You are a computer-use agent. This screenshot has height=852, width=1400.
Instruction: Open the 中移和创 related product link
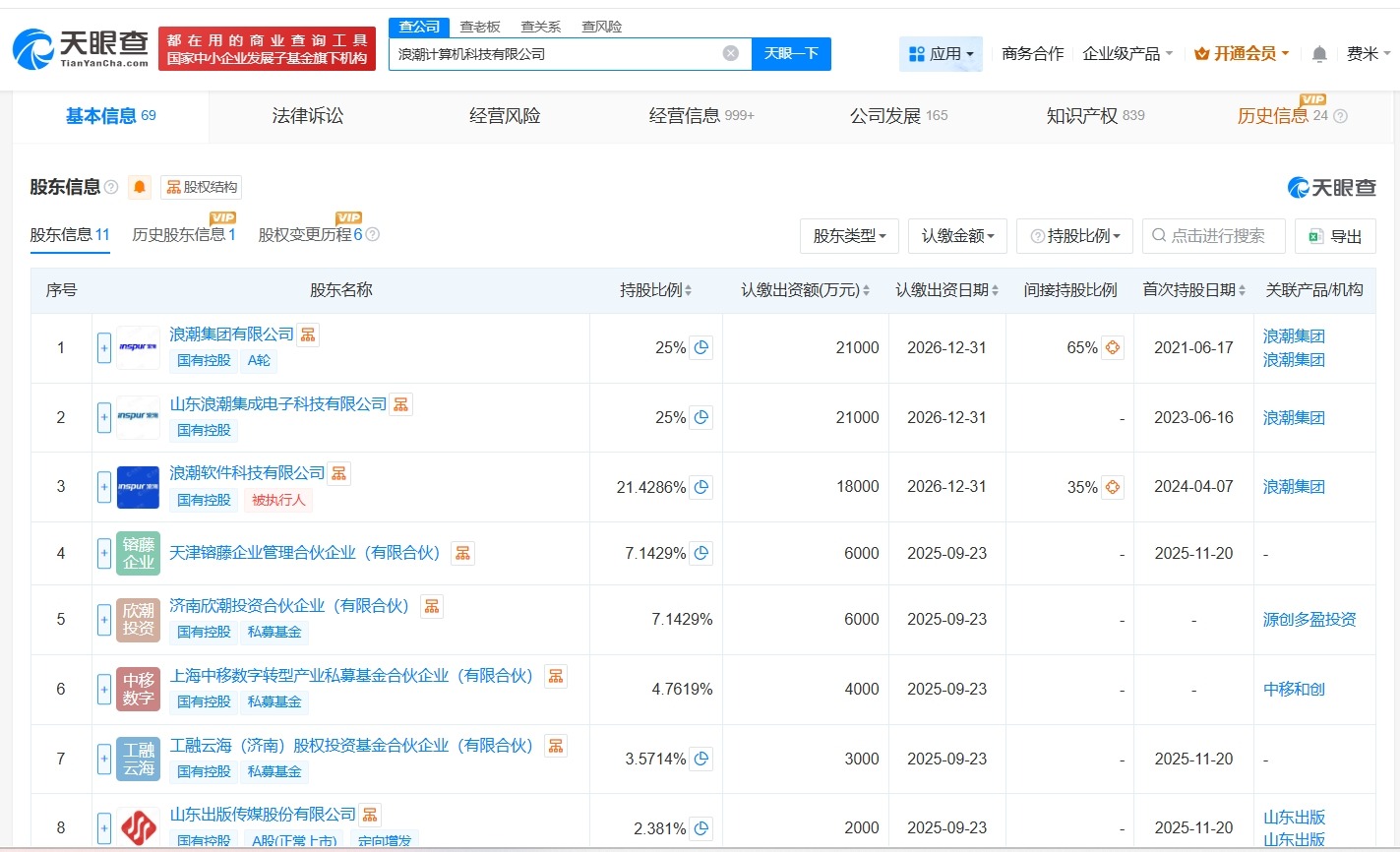click(1292, 689)
